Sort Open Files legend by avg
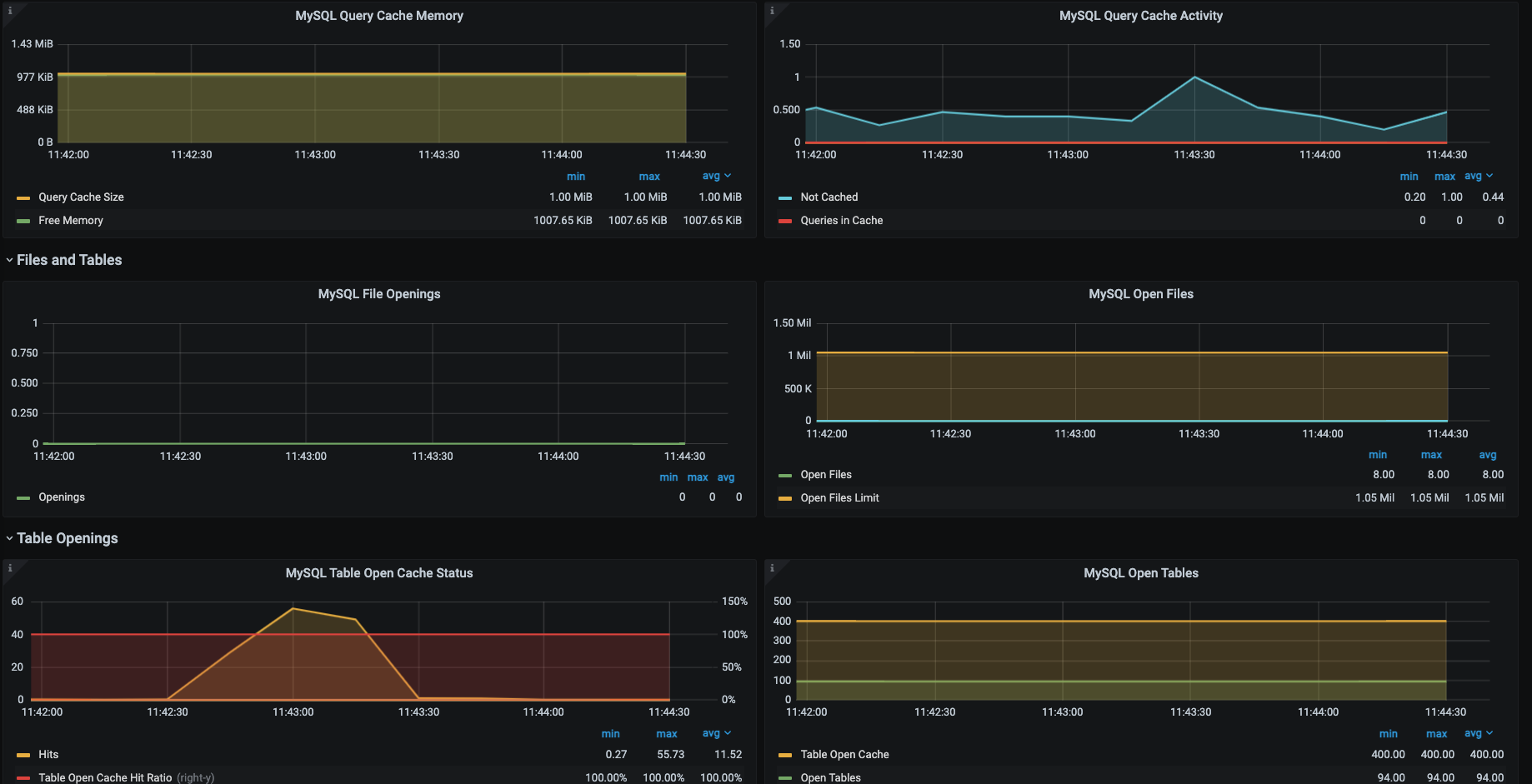 pyautogui.click(x=1488, y=455)
